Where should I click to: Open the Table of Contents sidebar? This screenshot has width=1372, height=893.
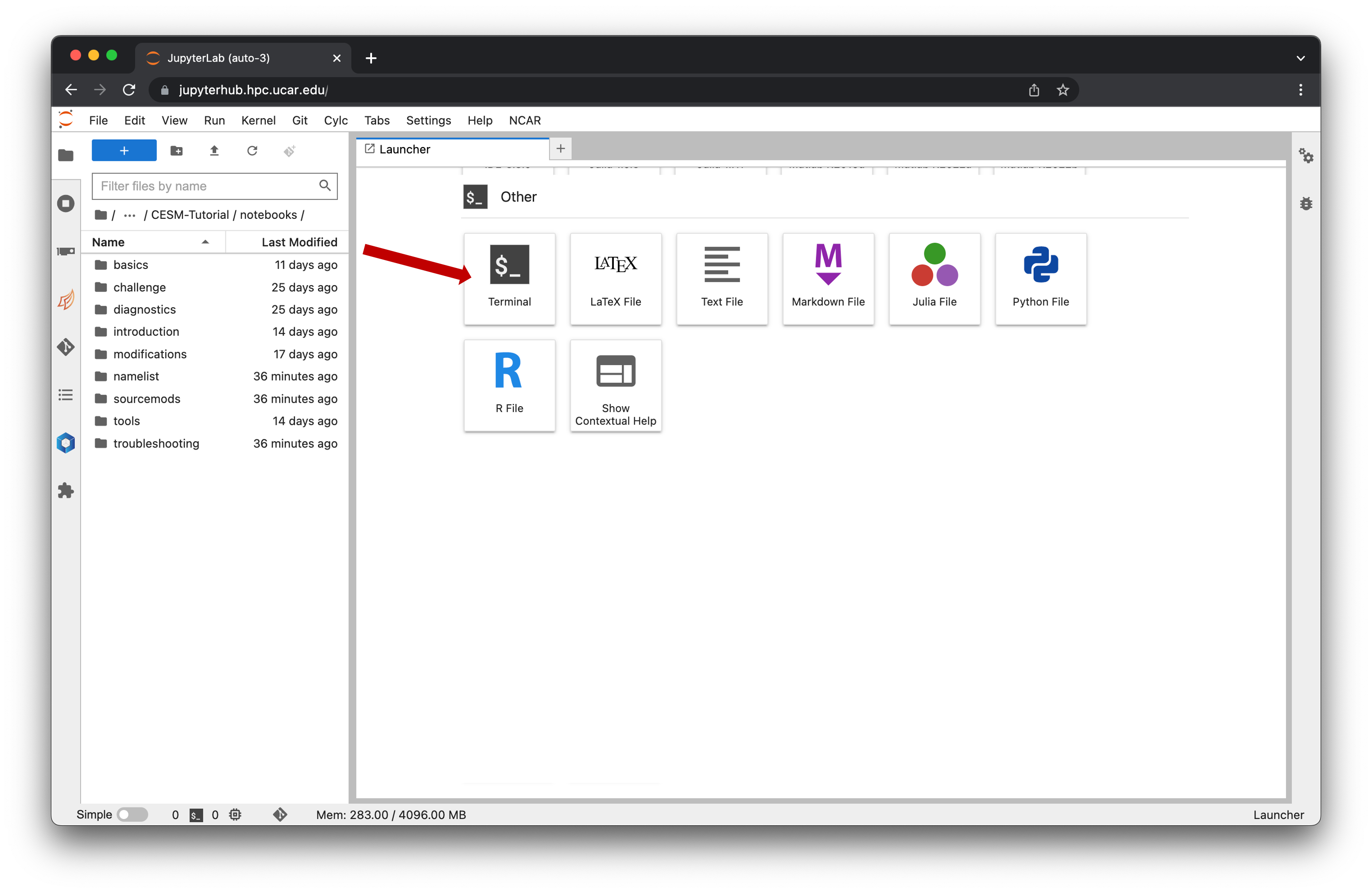coord(66,395)
